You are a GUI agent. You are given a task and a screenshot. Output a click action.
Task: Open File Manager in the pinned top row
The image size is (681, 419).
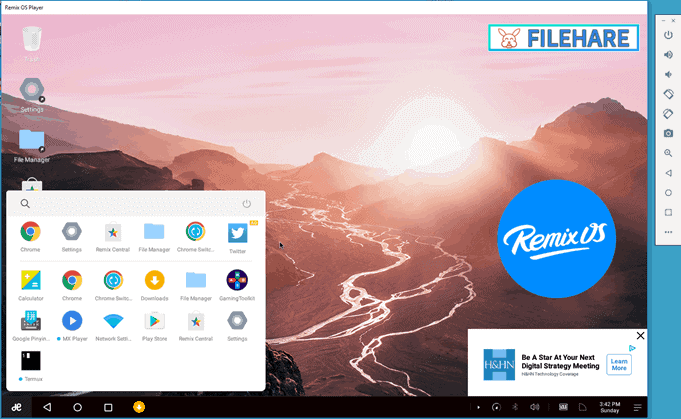coord(154,231)
